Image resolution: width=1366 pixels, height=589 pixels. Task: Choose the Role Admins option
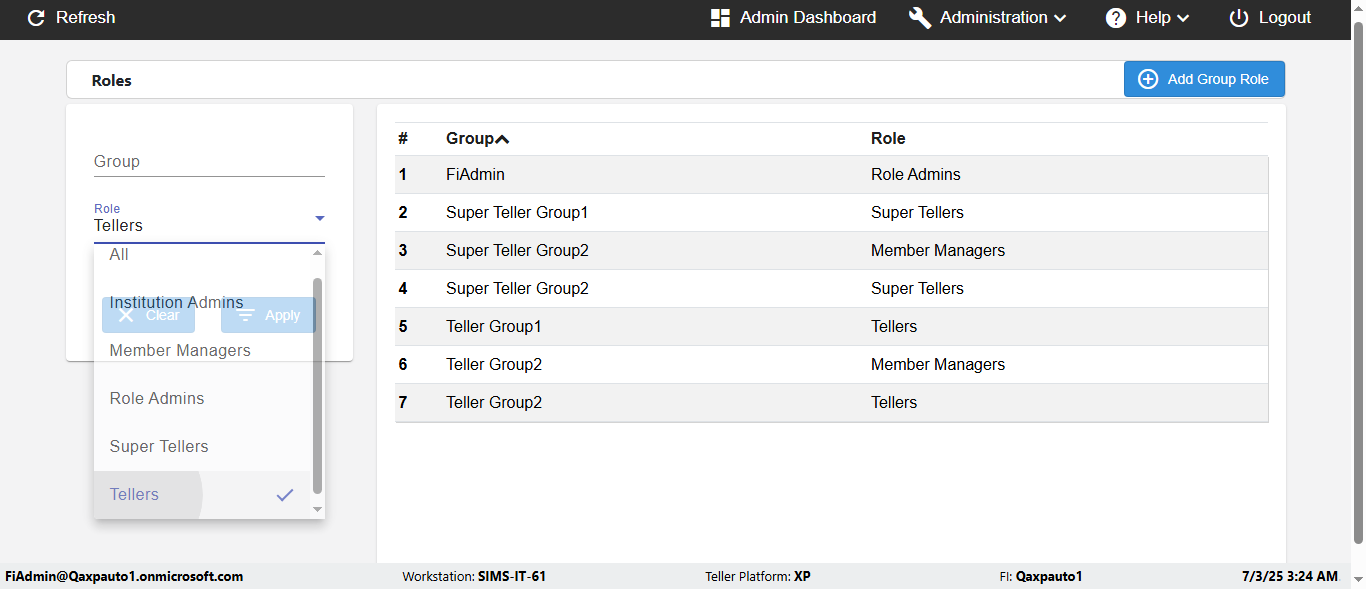(x=157, y=398)
